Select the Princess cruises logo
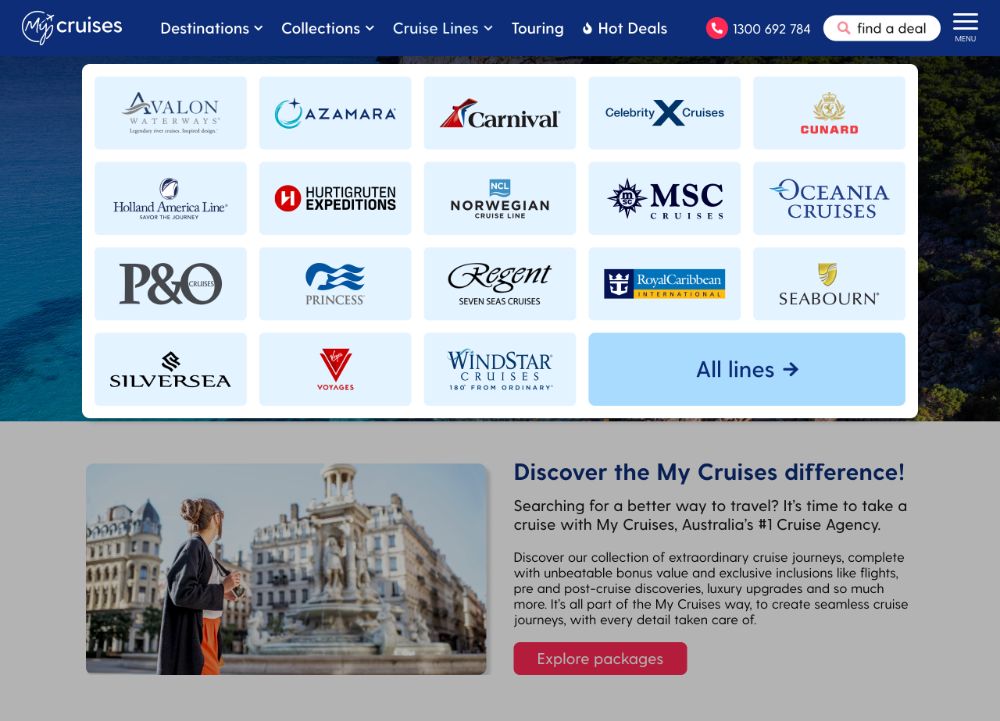 [335, 284]
